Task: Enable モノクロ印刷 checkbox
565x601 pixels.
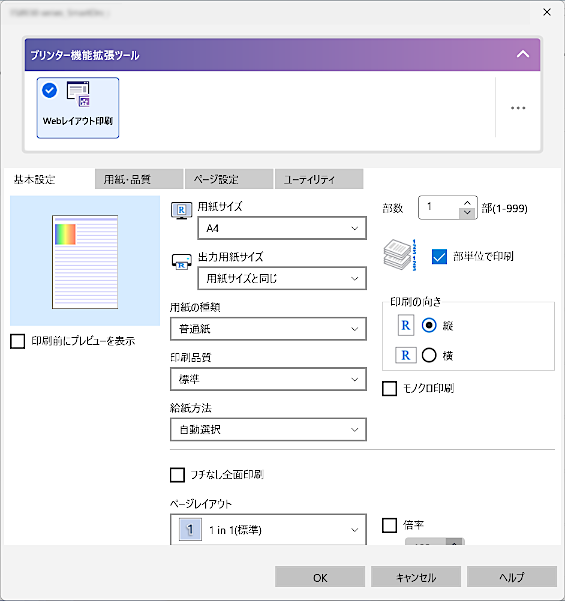Action: (x=389, y=388)
